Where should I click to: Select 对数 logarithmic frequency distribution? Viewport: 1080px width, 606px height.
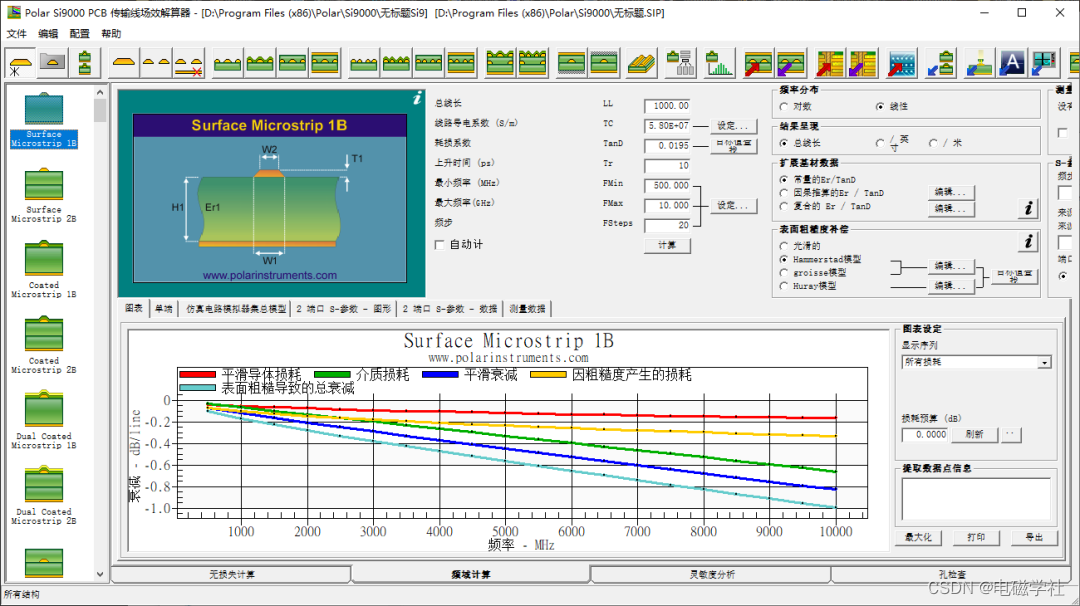[x=784, y=107]
